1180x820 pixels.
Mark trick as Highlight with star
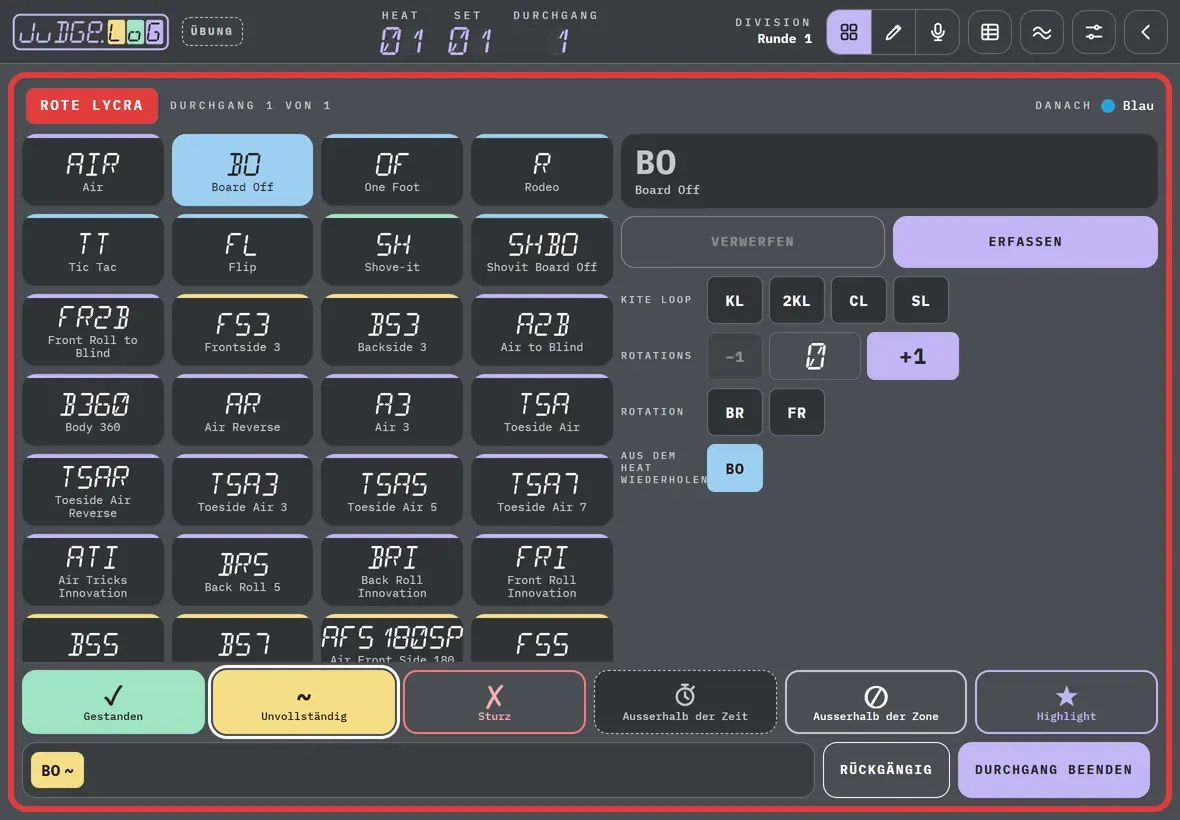[x=1066, y=702]
